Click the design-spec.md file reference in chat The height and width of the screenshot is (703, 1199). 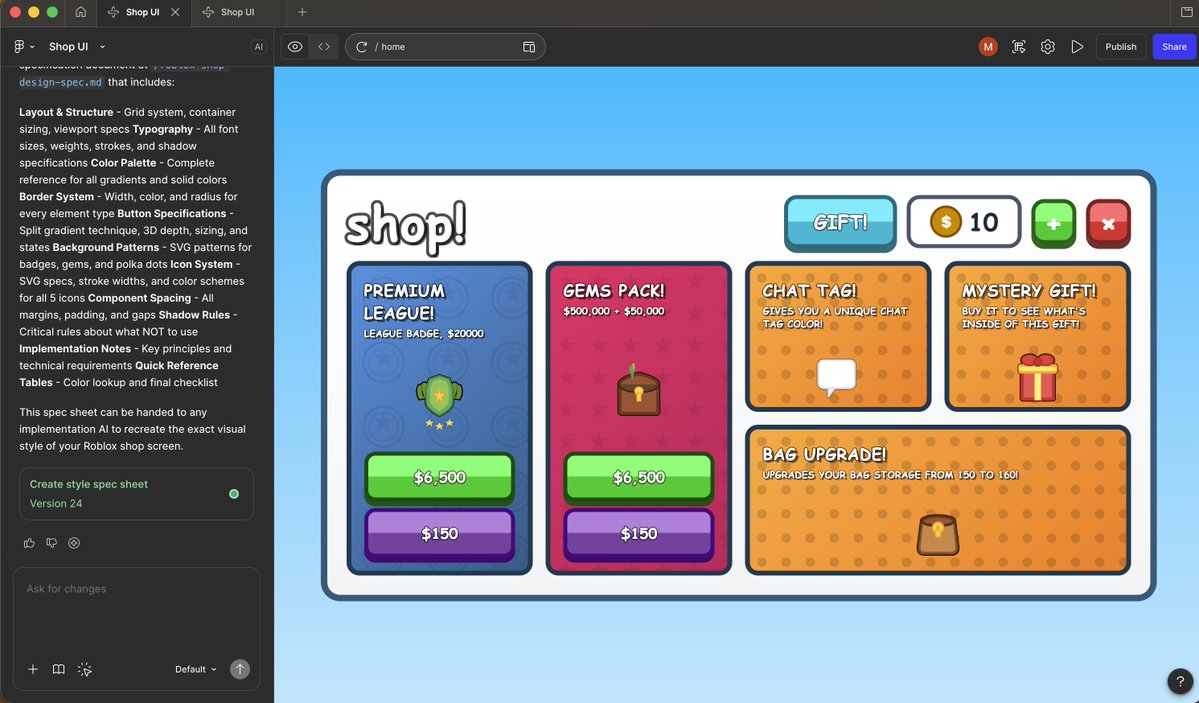coord(60,83)
